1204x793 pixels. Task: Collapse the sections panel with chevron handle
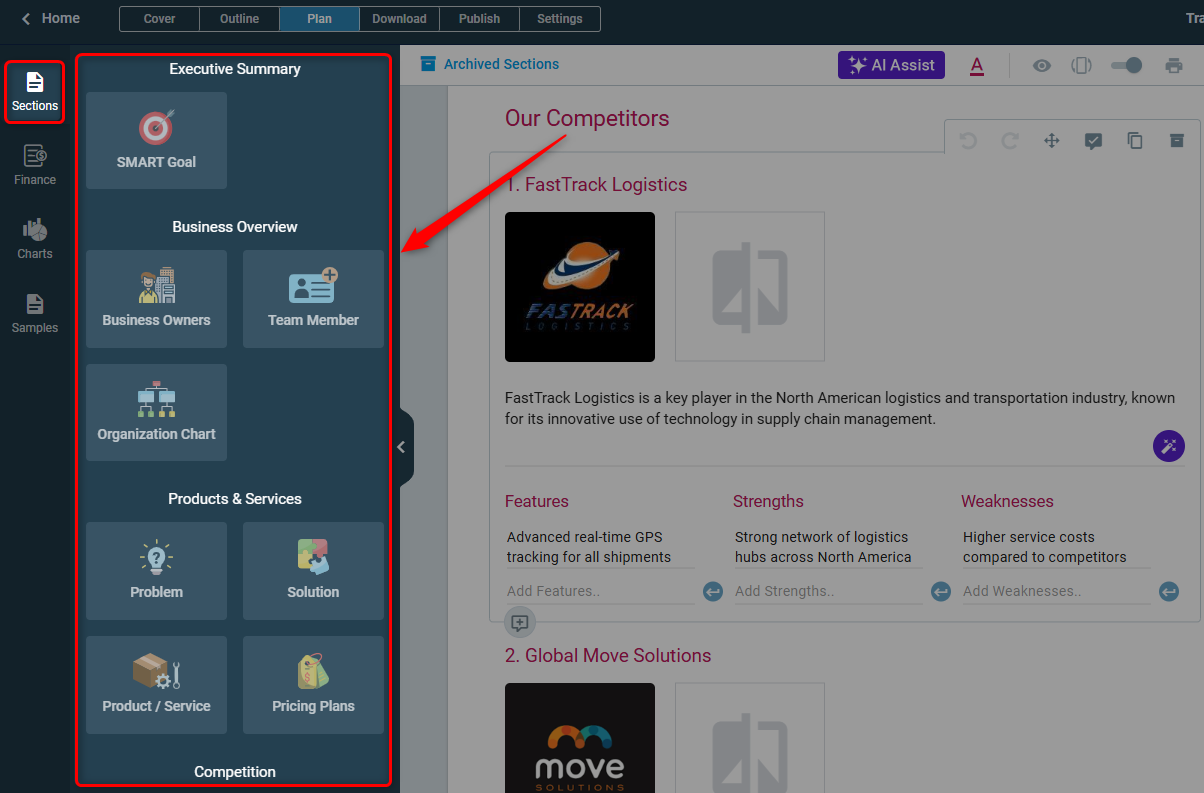[402, 447]
